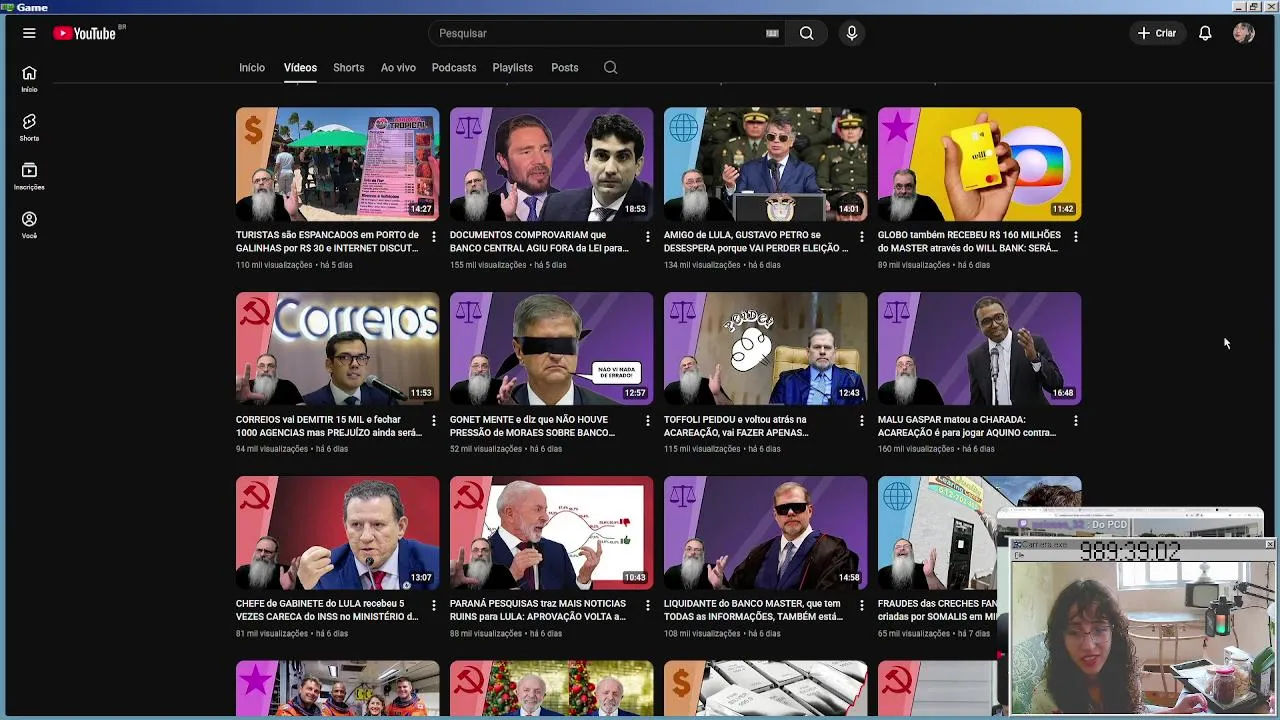Open the Você sidebar icon

coord(29,226)
